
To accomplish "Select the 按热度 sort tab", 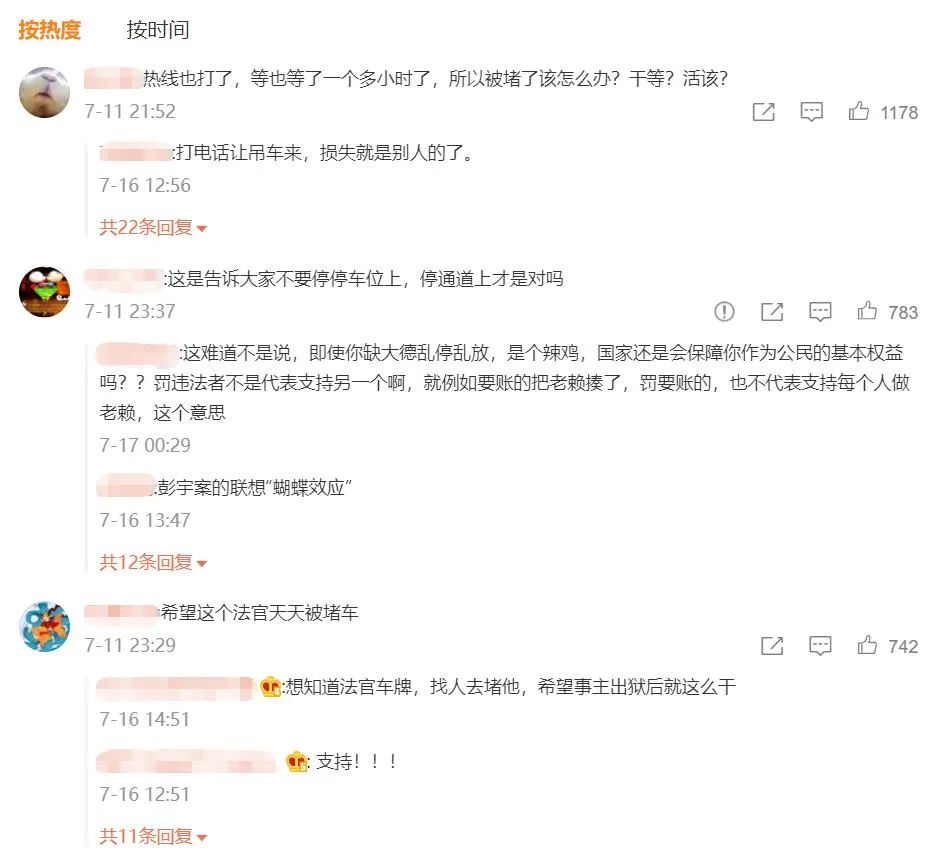I will pyautogui.click(x=50, y=29).
